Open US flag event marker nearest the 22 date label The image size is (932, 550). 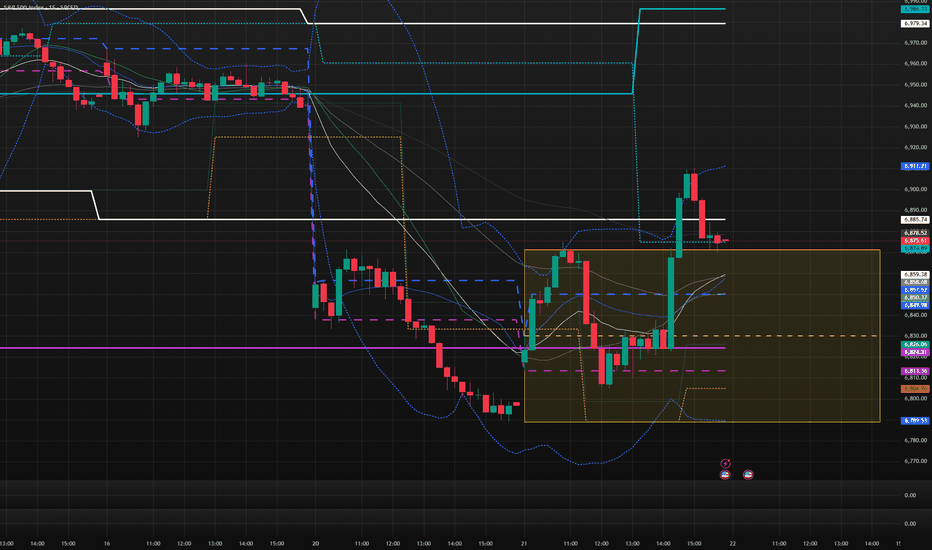click(748, 474)
